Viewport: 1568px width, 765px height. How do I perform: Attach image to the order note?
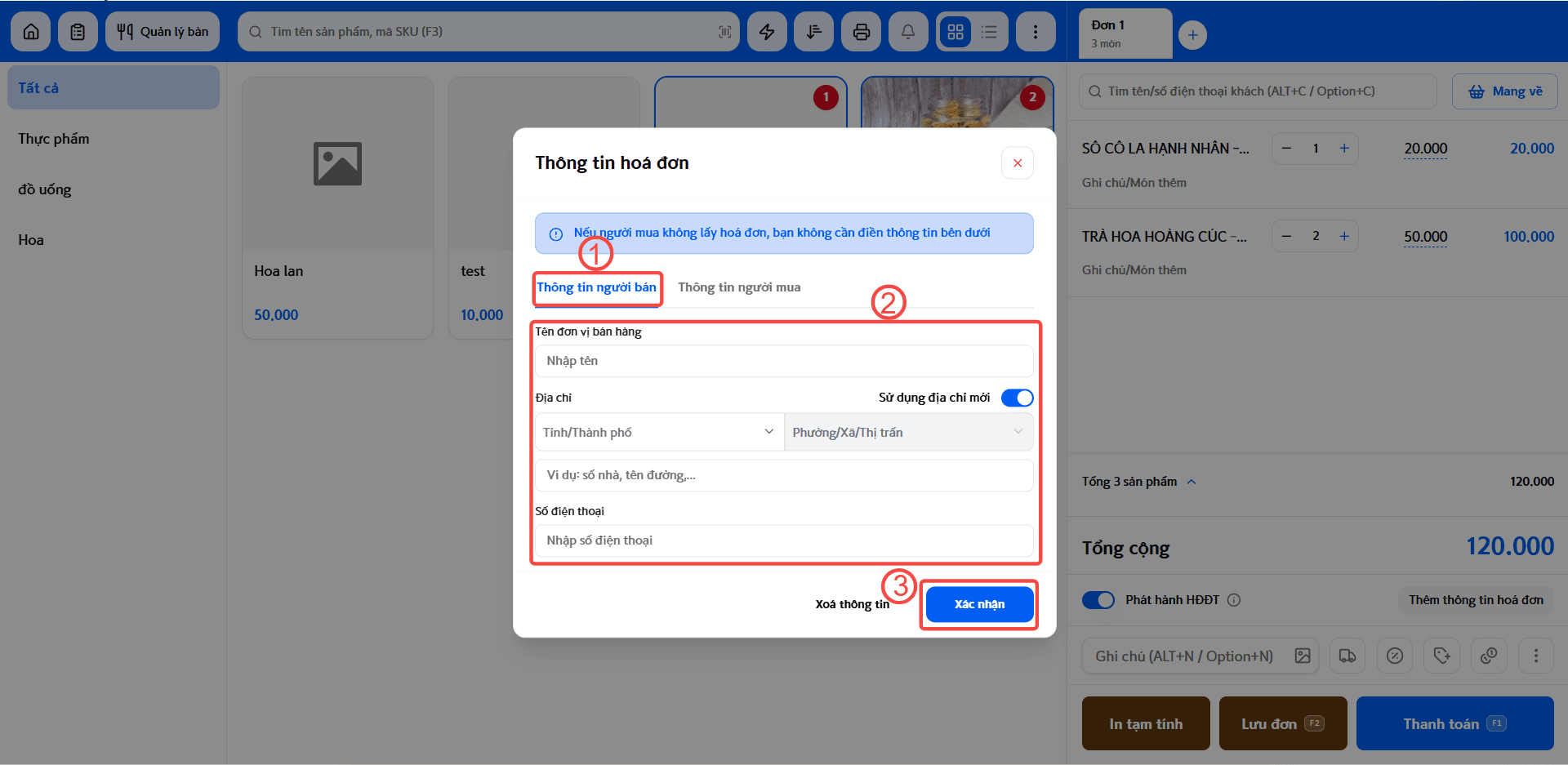[1303, 656]
